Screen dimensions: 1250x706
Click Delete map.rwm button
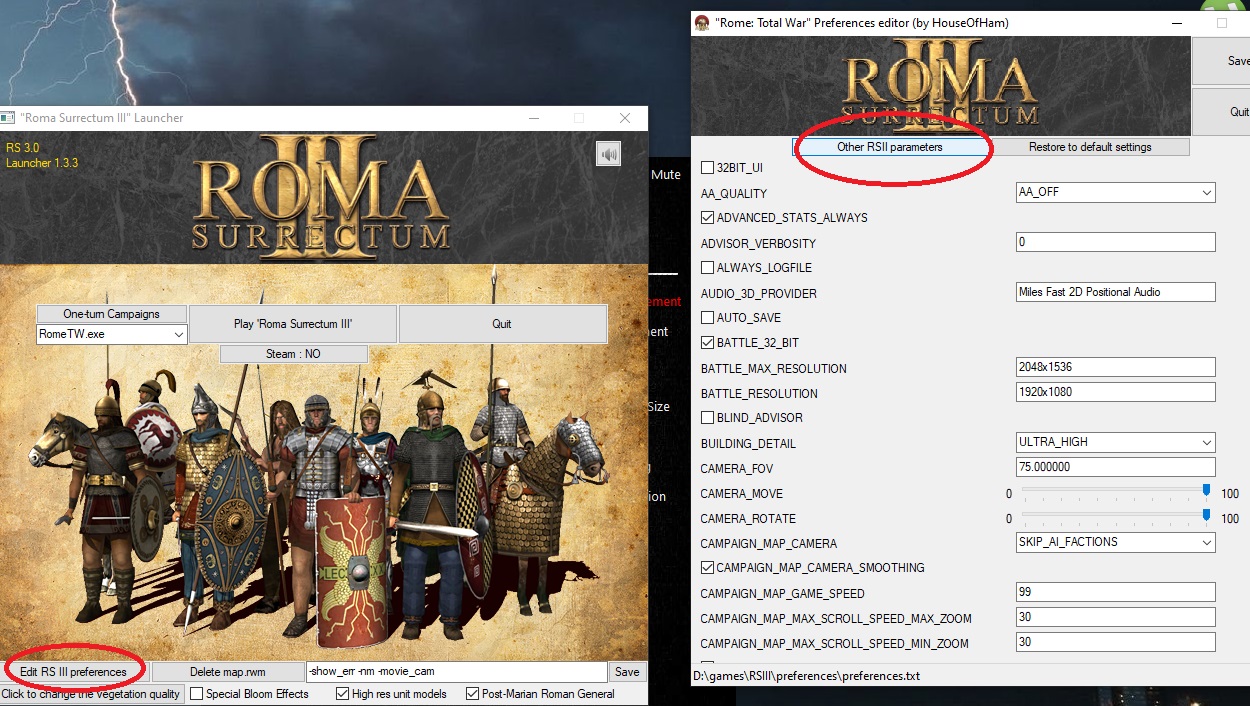[228, 672]
